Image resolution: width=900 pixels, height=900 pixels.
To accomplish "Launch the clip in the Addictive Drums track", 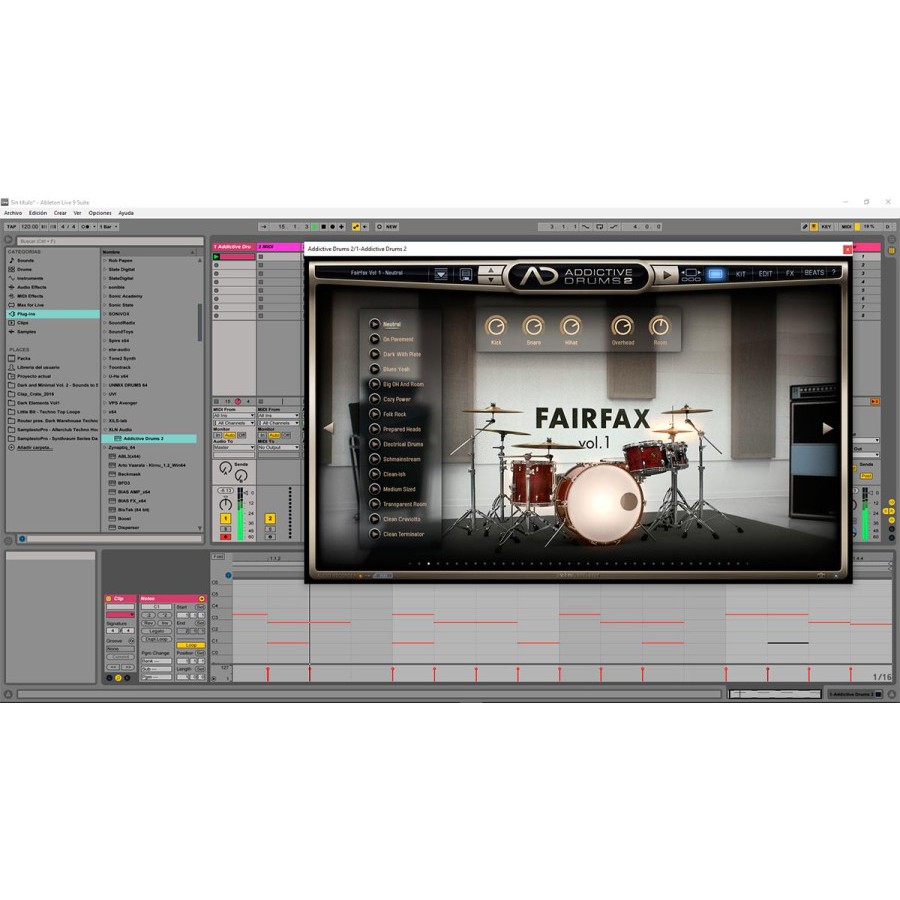I will pos(216,257).
